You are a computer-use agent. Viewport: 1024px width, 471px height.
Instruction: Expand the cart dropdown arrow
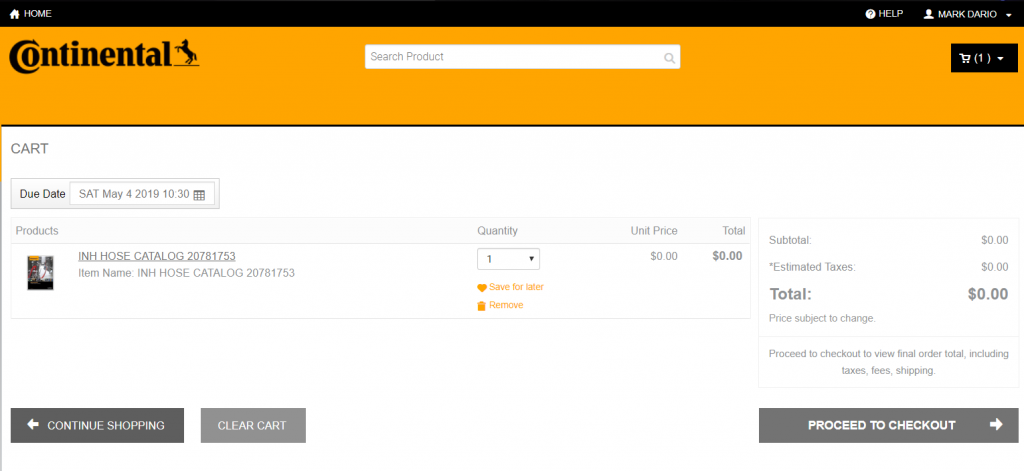coord(1001,59)
